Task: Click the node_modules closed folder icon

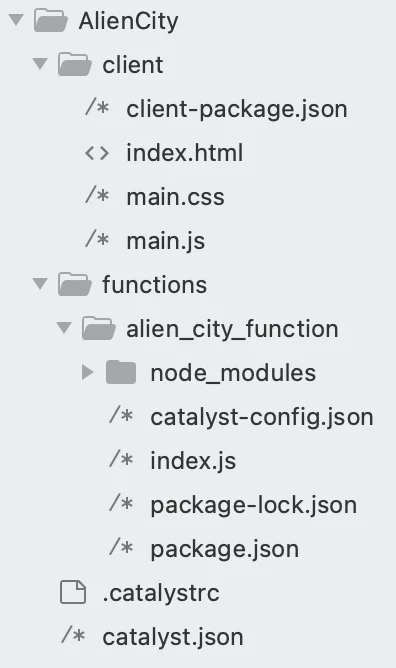Action: (x=121, y=372)
